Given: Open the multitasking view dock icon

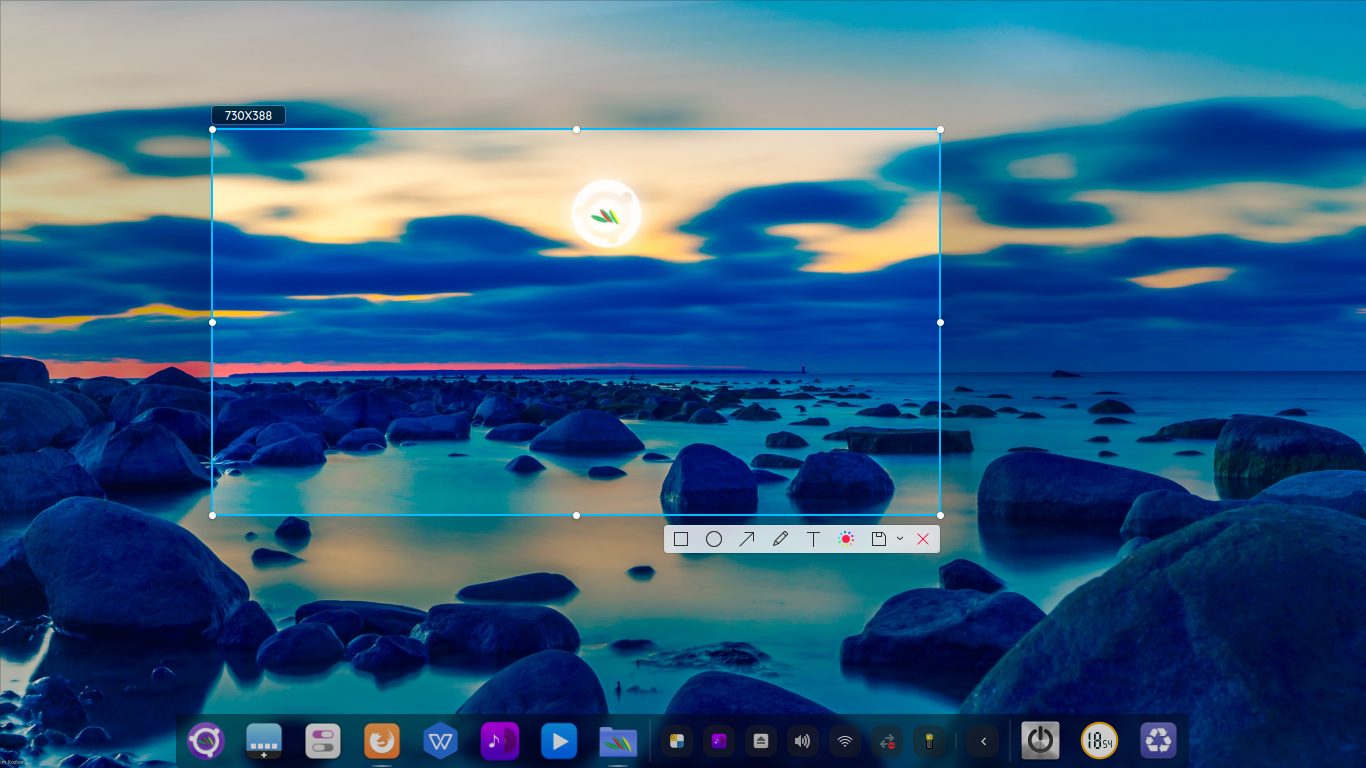Looking at the screenshot, I should tap(264, 741).
